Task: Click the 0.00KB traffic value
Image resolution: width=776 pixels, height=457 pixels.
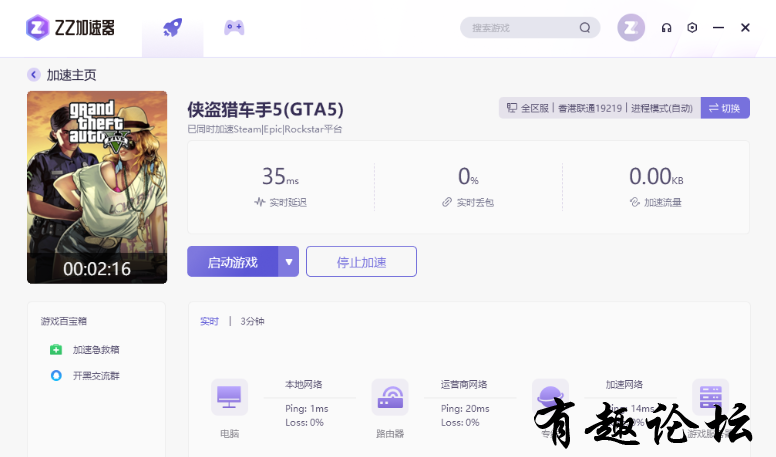Action: (x=656, y=176)
